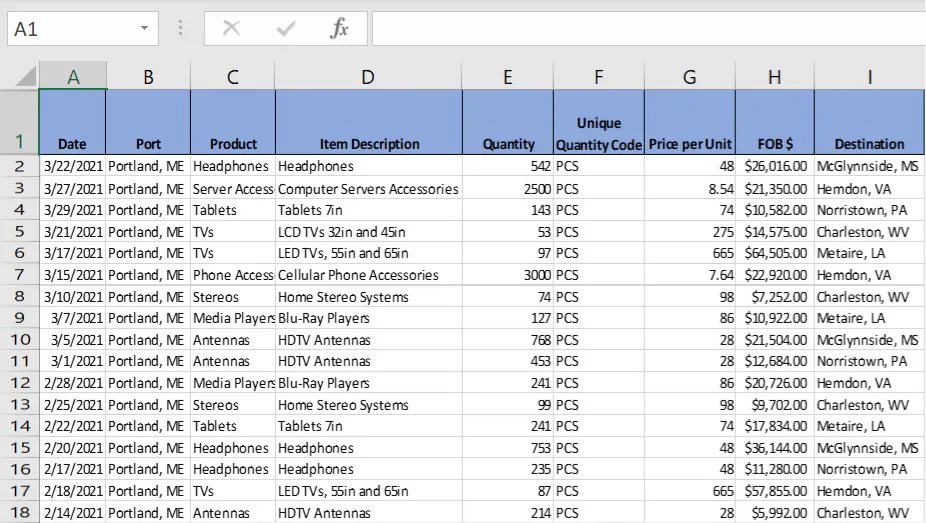Click the cell with quantity 3000
926x523 pixels.
507,275
